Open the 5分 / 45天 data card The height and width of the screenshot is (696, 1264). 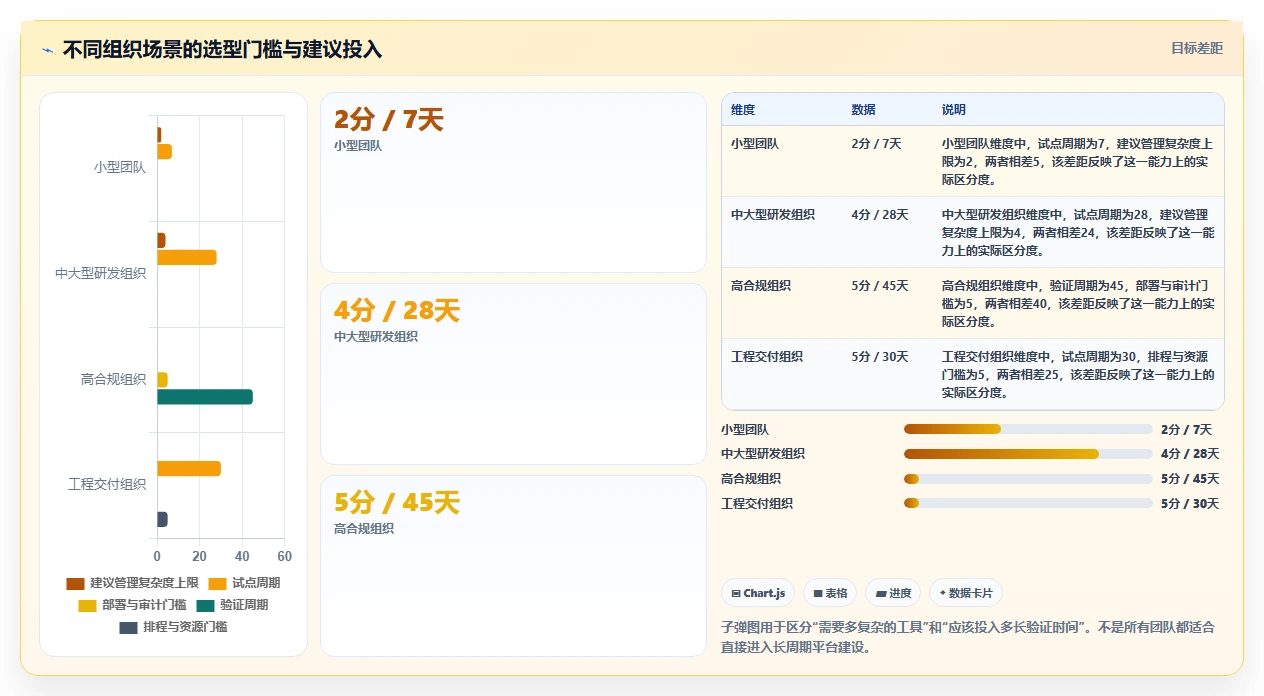coord(513,566)
